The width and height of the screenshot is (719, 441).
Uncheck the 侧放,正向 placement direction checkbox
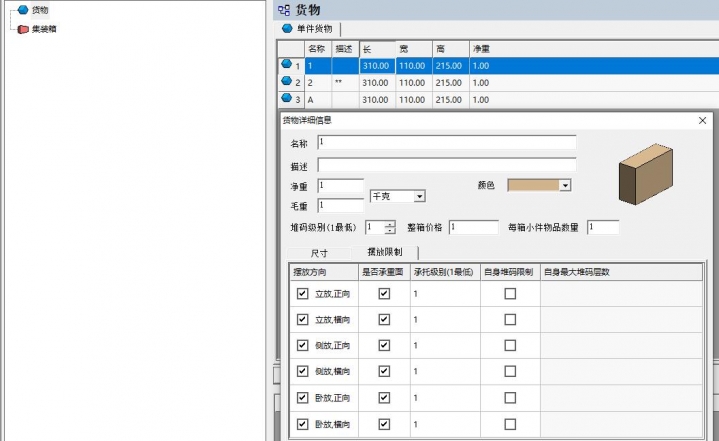tap(302, 345)
